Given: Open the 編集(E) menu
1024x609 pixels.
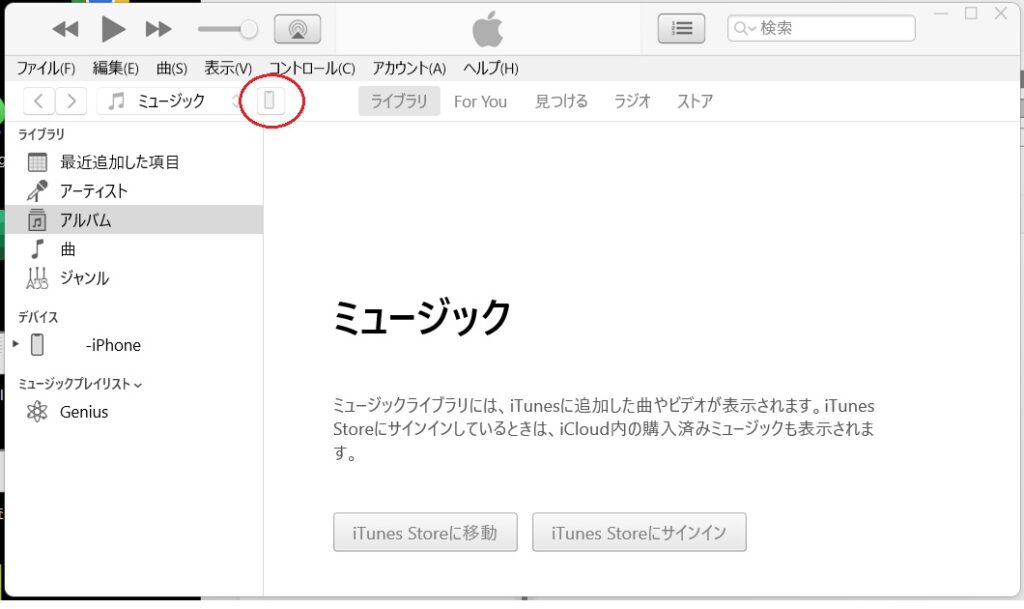Looking at the screenshot, I should coord(116,68).
